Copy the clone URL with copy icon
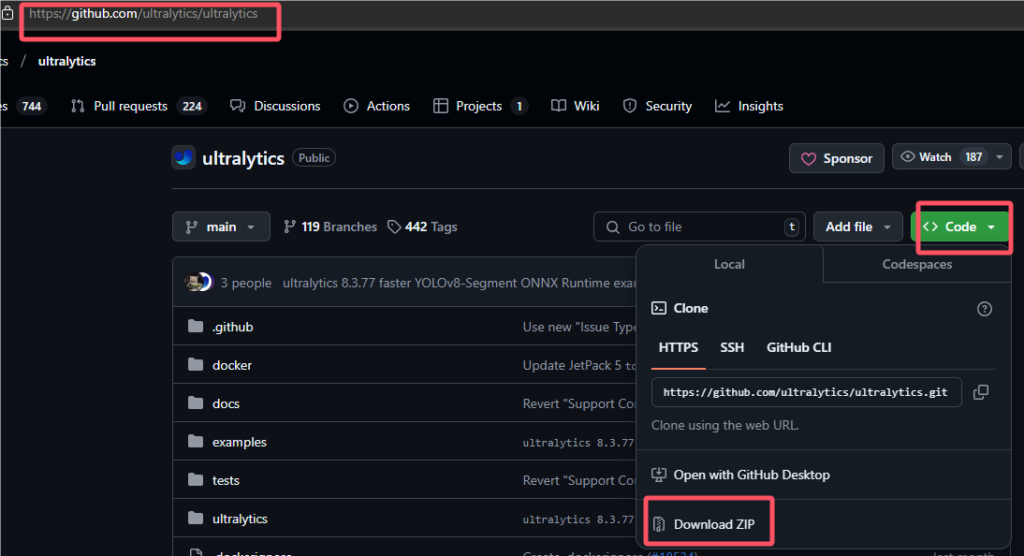Viewport: 1024px width, 556px height. click(x=981, y=392)
